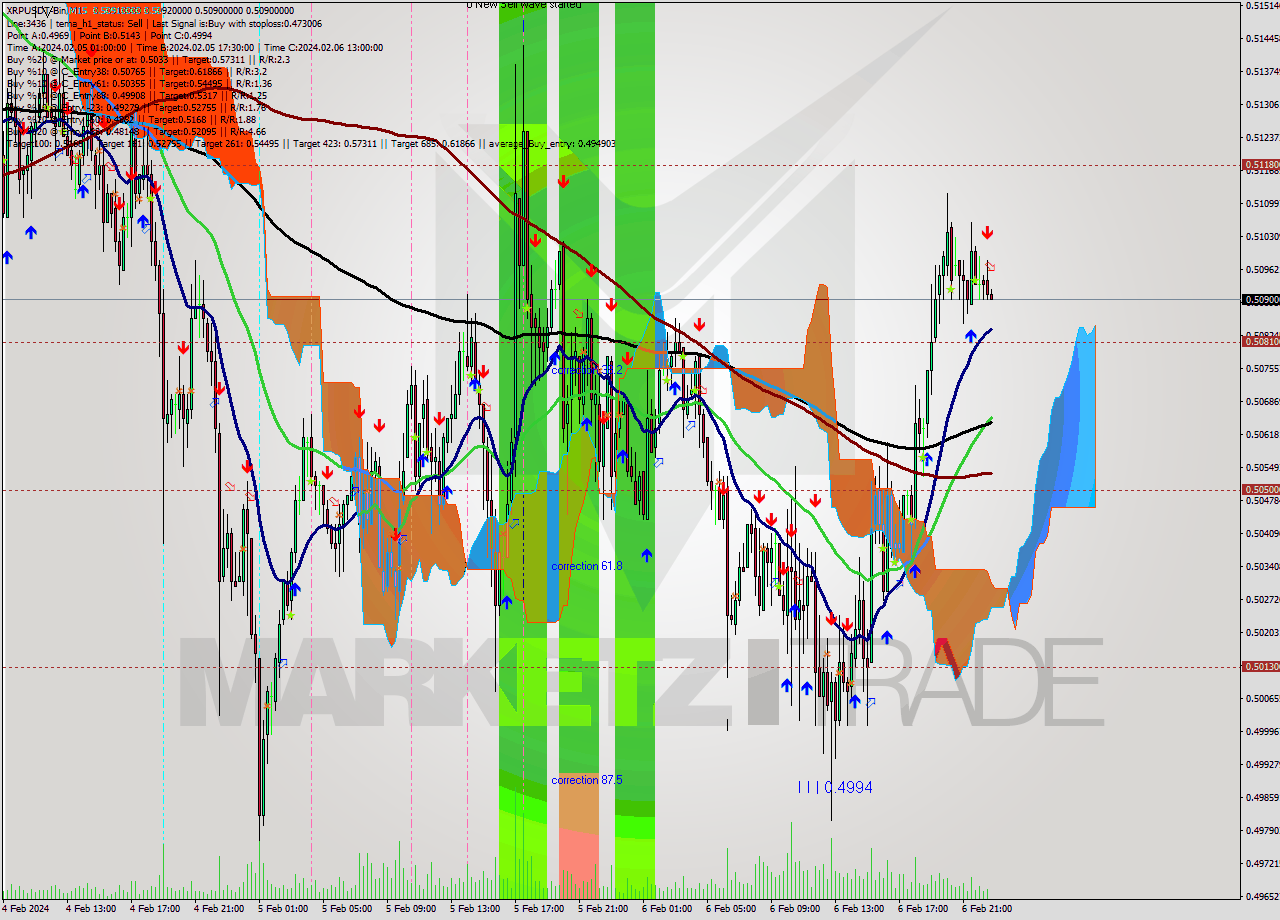The height and width of the screenshot is (920, 1280).
Task: Click the '5 Feb 09:00' time axis label
Action: click(x=411, y=909)
